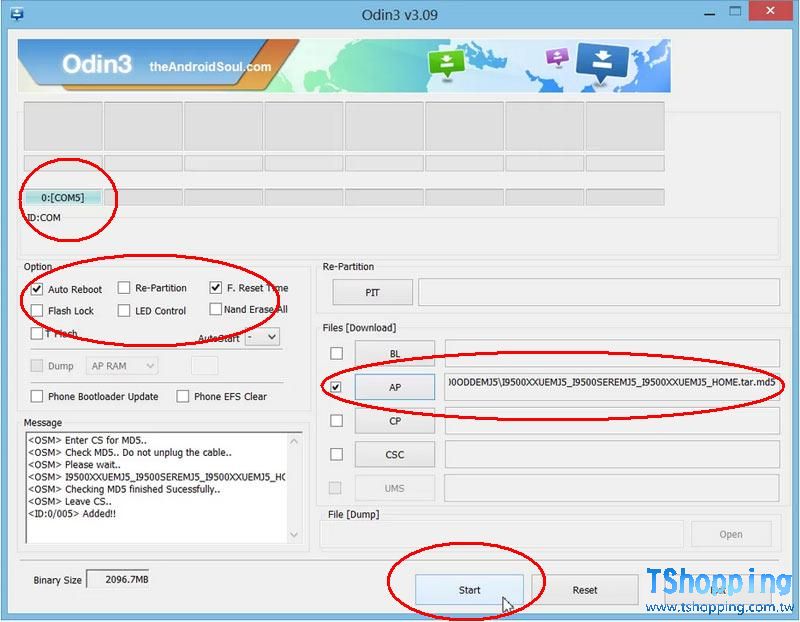Enable Nand Erase All option
This screenshot has height=622, width=800.
pos(215,309)
